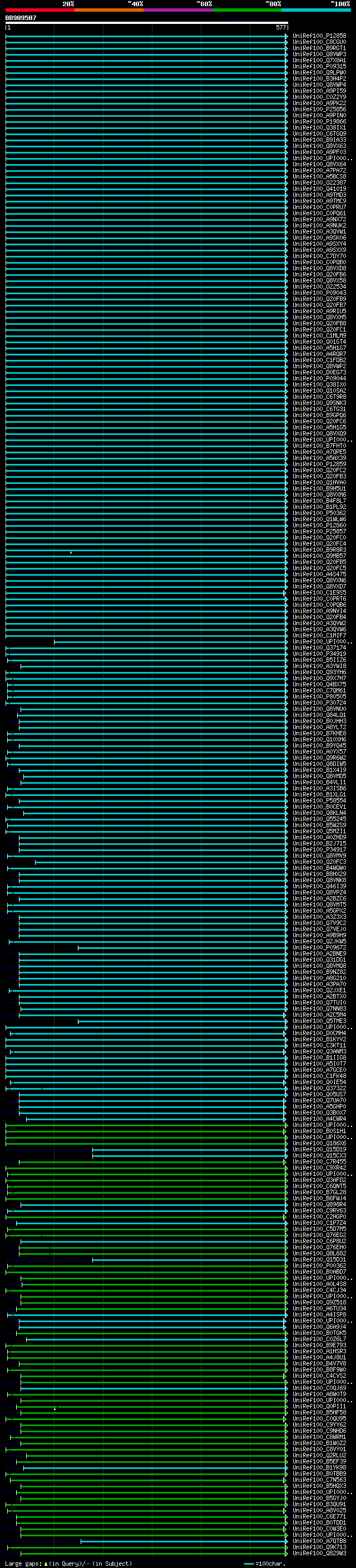Click the red 20% identity legend segment
The image size is (356, 1568).
click(40, 11)
